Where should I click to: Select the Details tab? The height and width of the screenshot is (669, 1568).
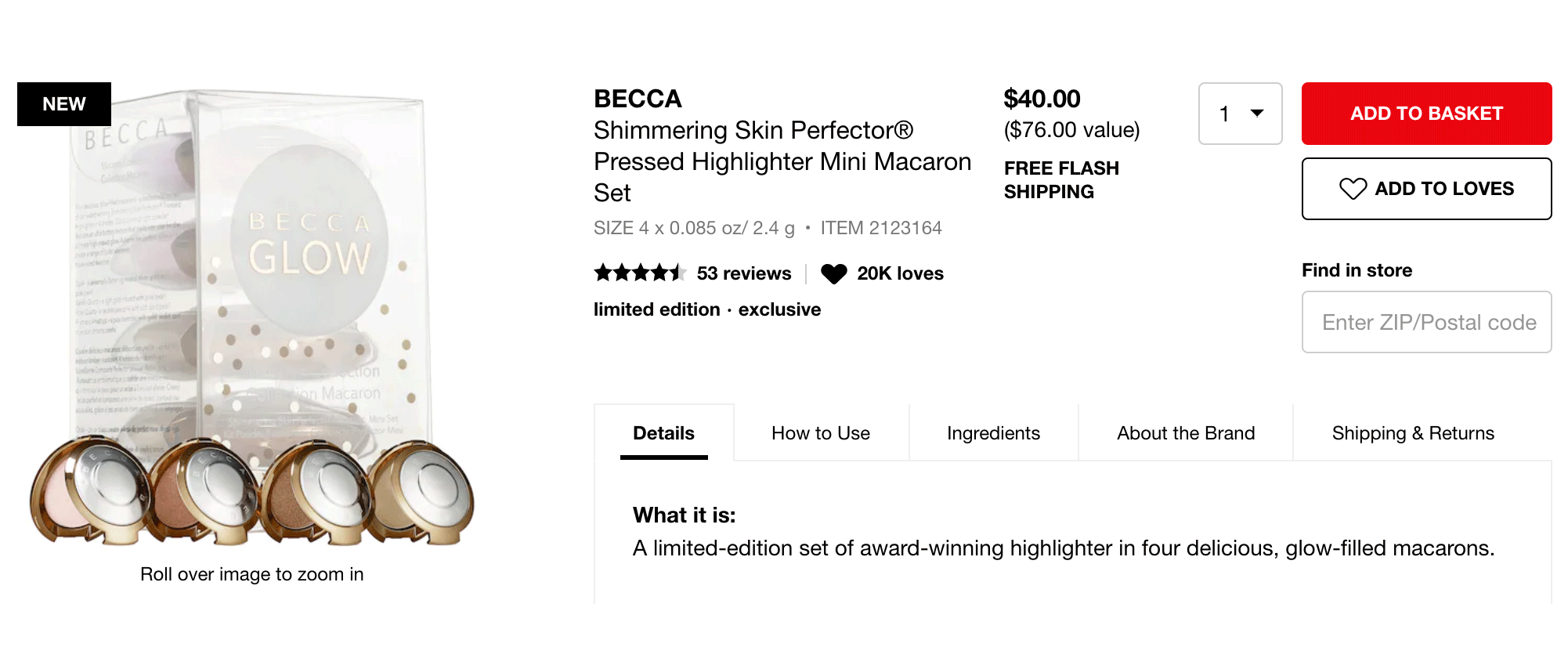(x=663, y=433)
